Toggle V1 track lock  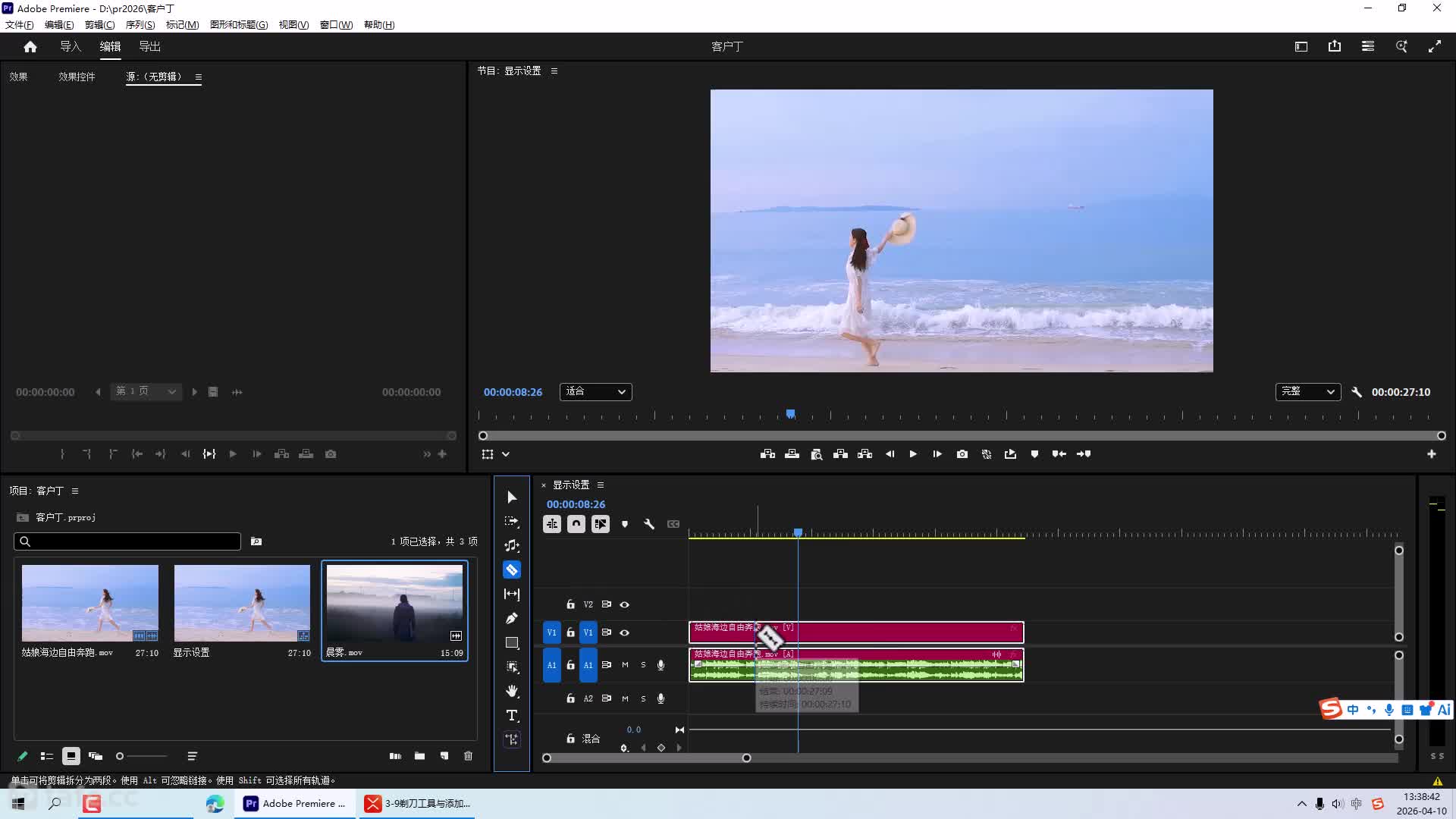coord(570,632)
